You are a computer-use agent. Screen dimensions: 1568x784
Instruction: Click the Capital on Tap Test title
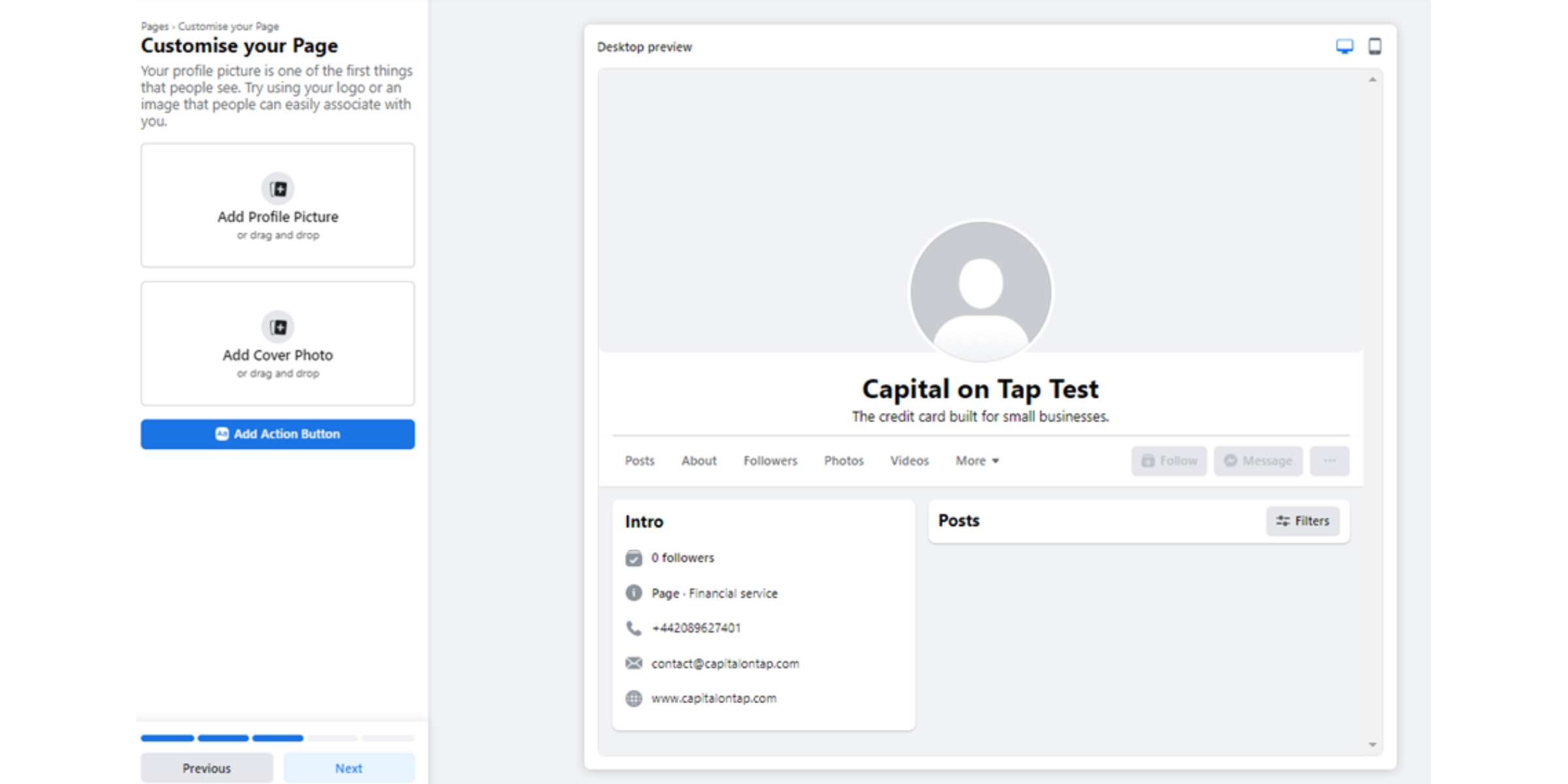tap(981, 389)
